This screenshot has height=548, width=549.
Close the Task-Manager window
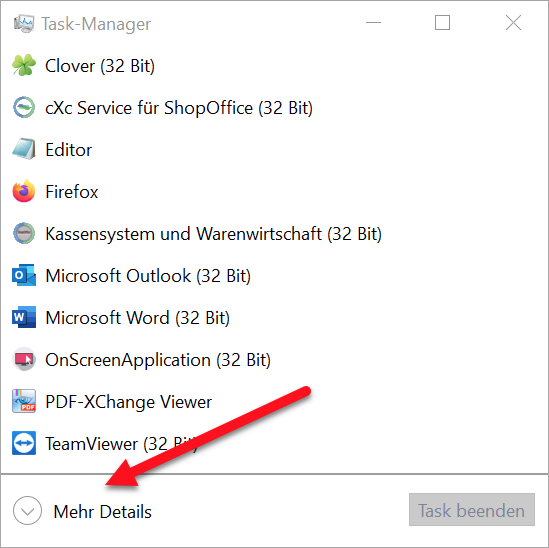tap(513, 23)
